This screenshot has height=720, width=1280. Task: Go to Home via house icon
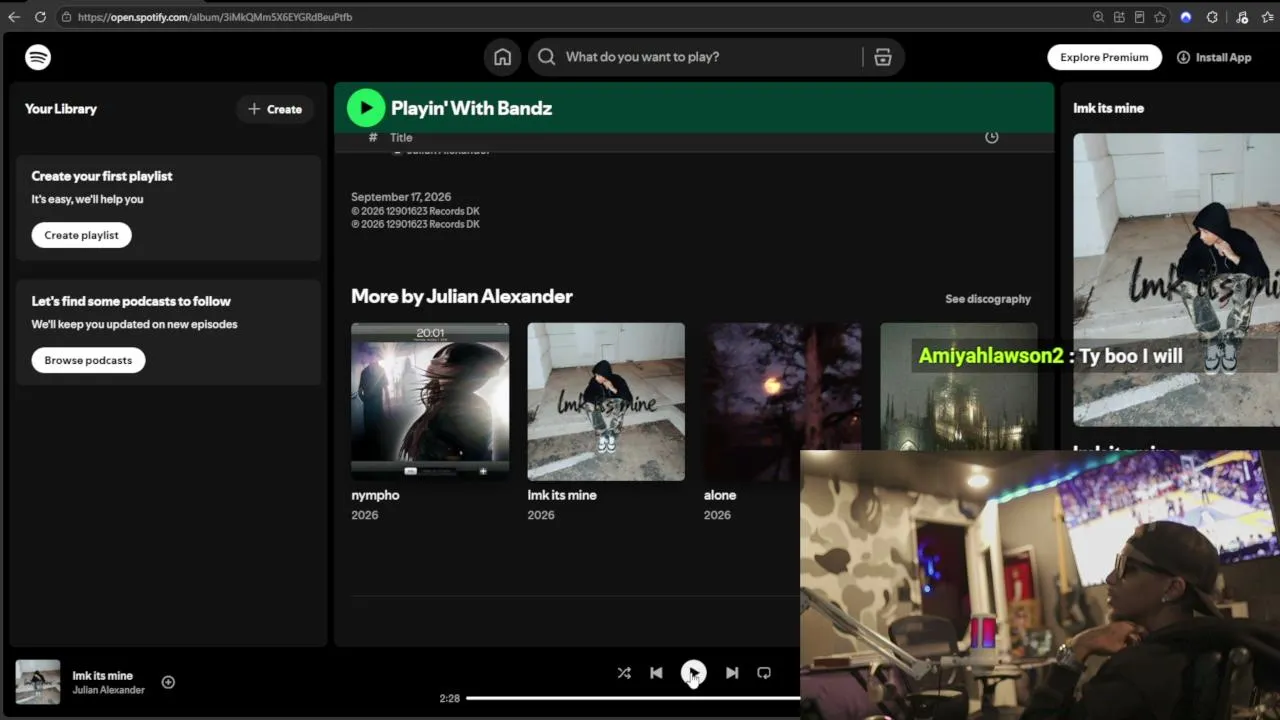tap(502, 57)
